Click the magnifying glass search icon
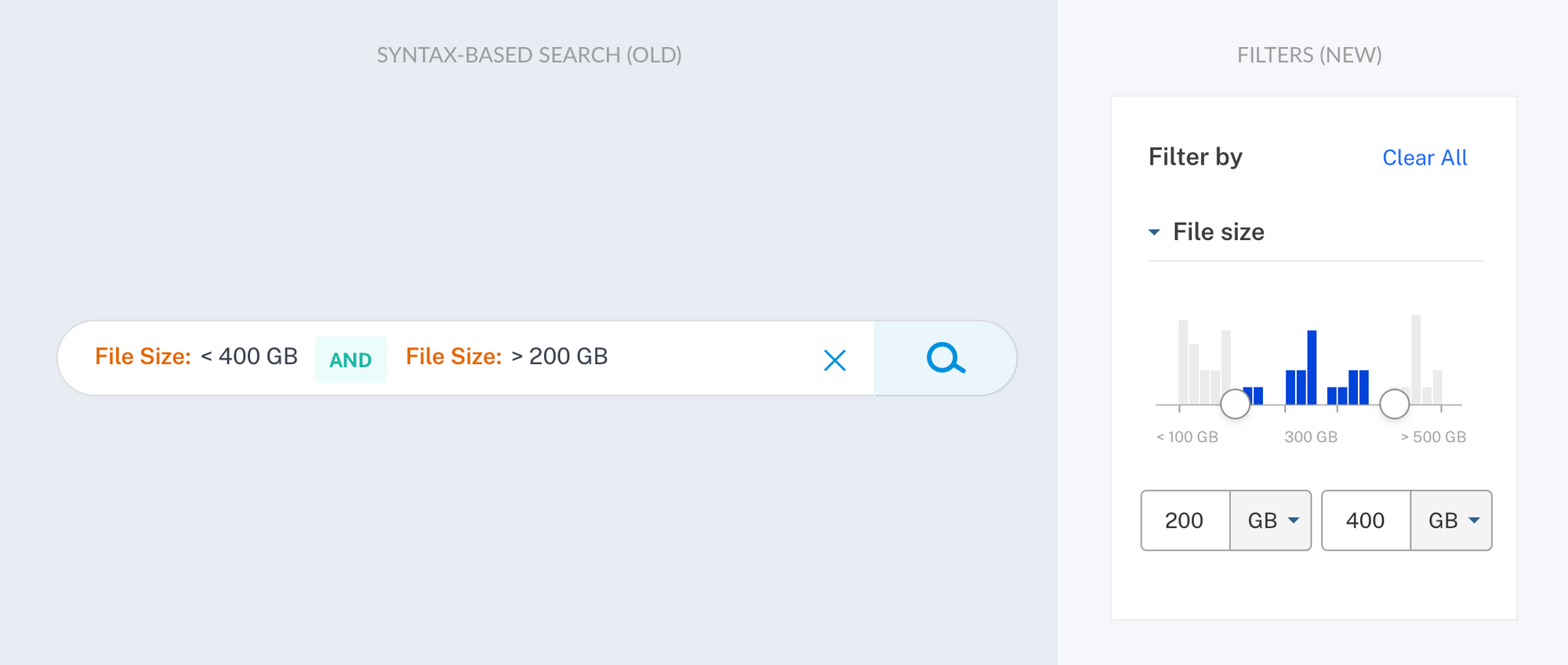1568x665 pixels. (x=946, y=358)
